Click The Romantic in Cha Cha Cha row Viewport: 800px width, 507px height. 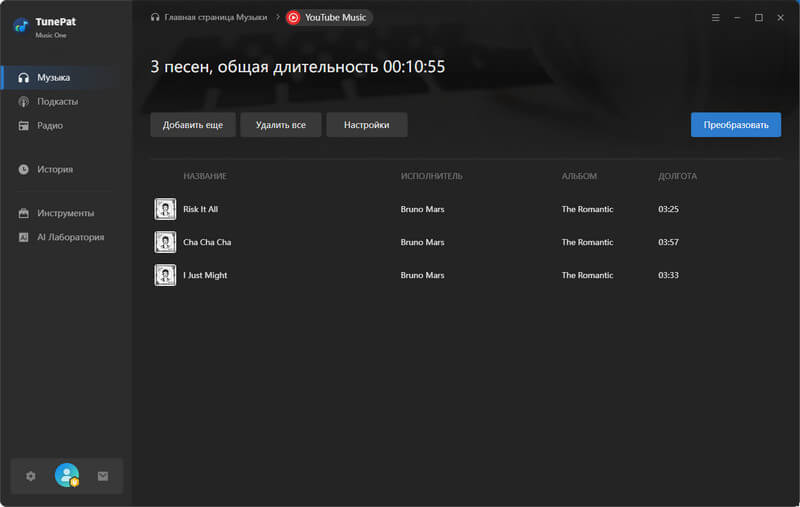coord(587,242)
